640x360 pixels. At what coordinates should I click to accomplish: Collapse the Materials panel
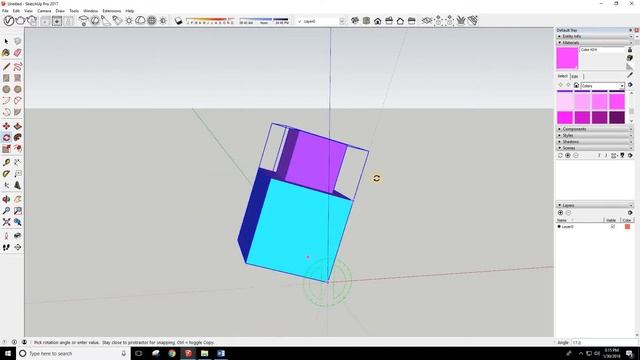tap(595, 42)
